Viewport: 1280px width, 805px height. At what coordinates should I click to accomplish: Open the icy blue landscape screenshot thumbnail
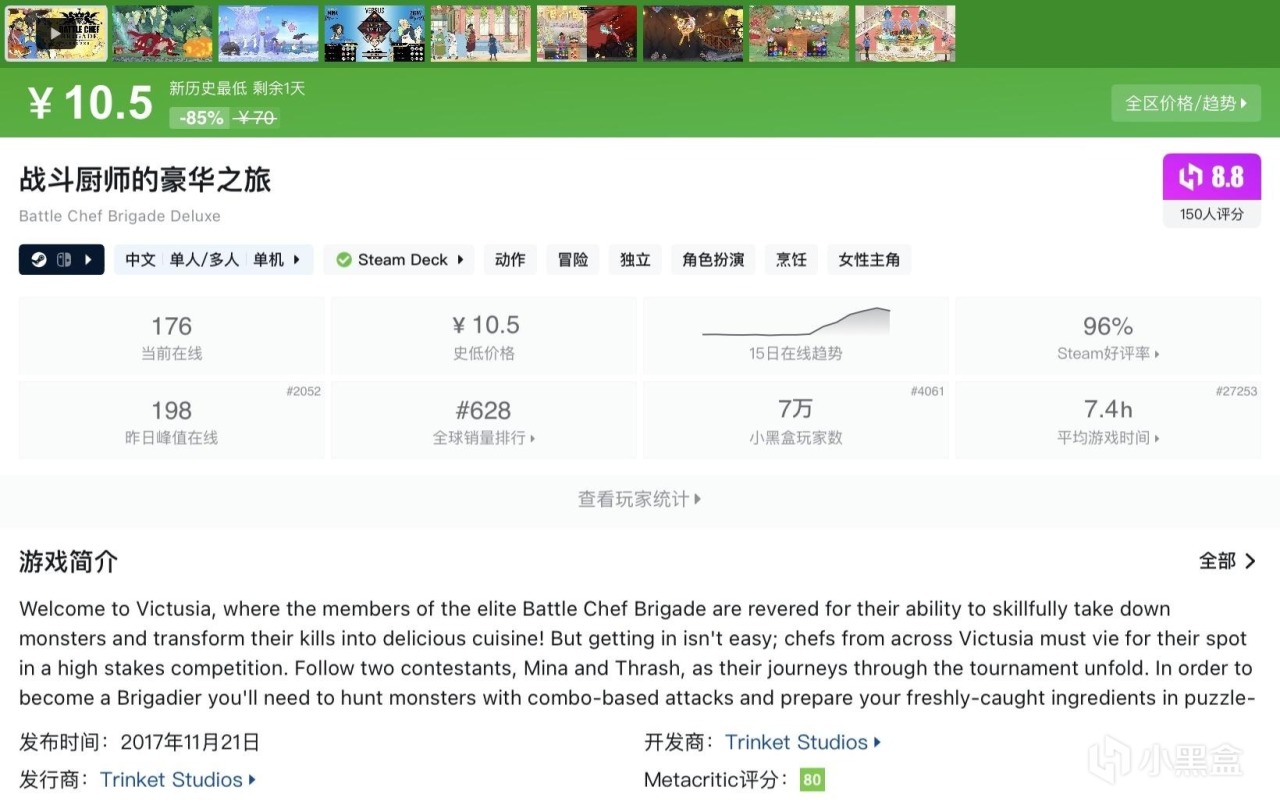(269, 34)
